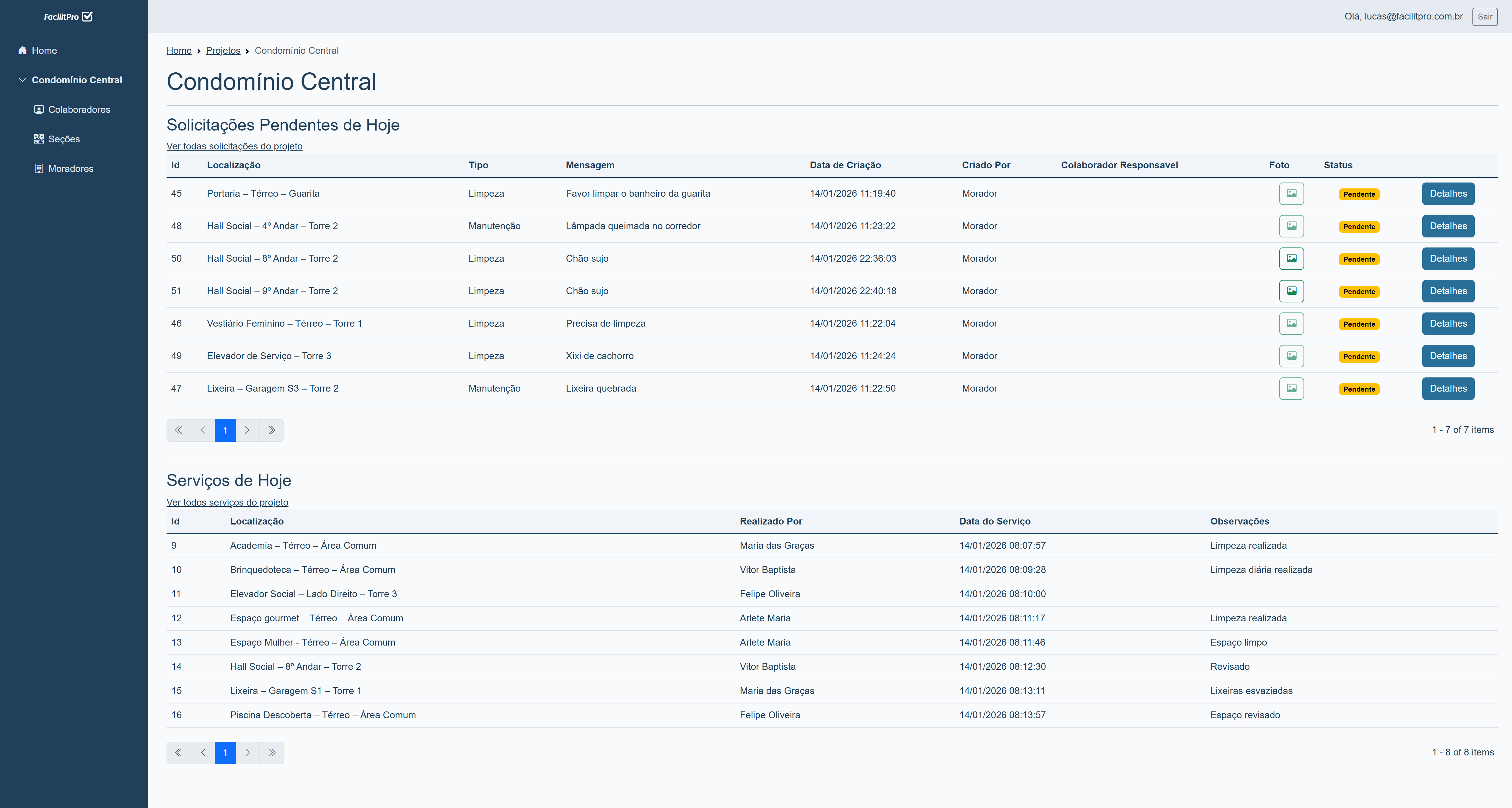Image resolution: width=1512 pixels, height=808 pixels.
Task: Collapse the Condomínio Central sidebar group
Action: click(x=22, y=80)
